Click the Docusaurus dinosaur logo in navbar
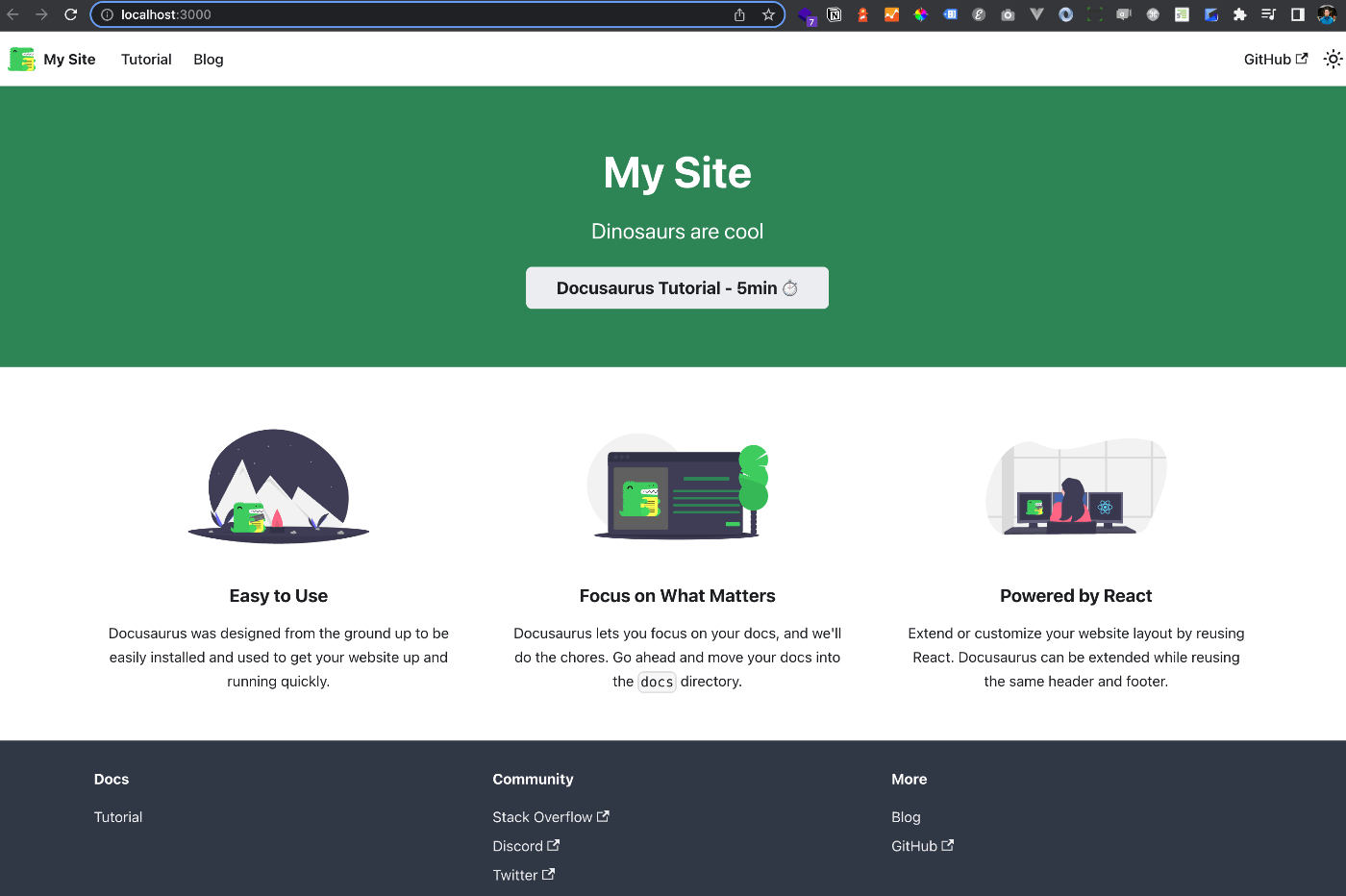This screenshot has width=1346, height=896. tap(21, 59)
